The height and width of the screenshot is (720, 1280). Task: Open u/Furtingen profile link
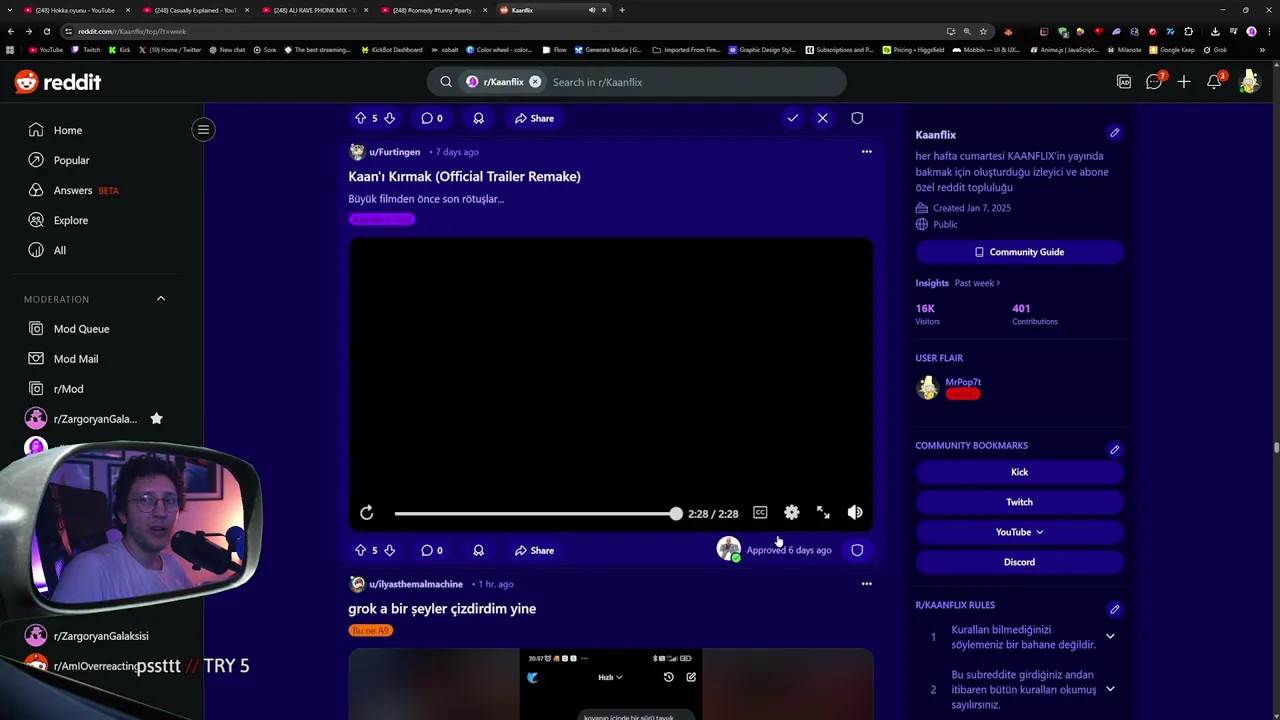click(x=394, y=152)
